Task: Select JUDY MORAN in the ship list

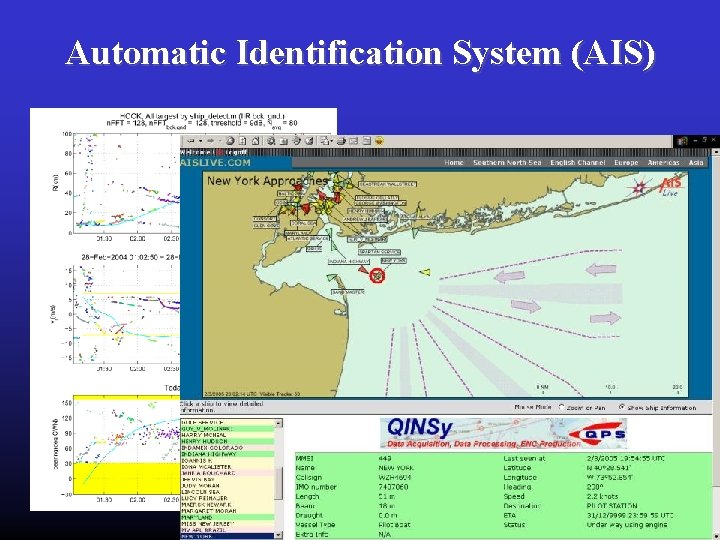Action: (227, 486)
